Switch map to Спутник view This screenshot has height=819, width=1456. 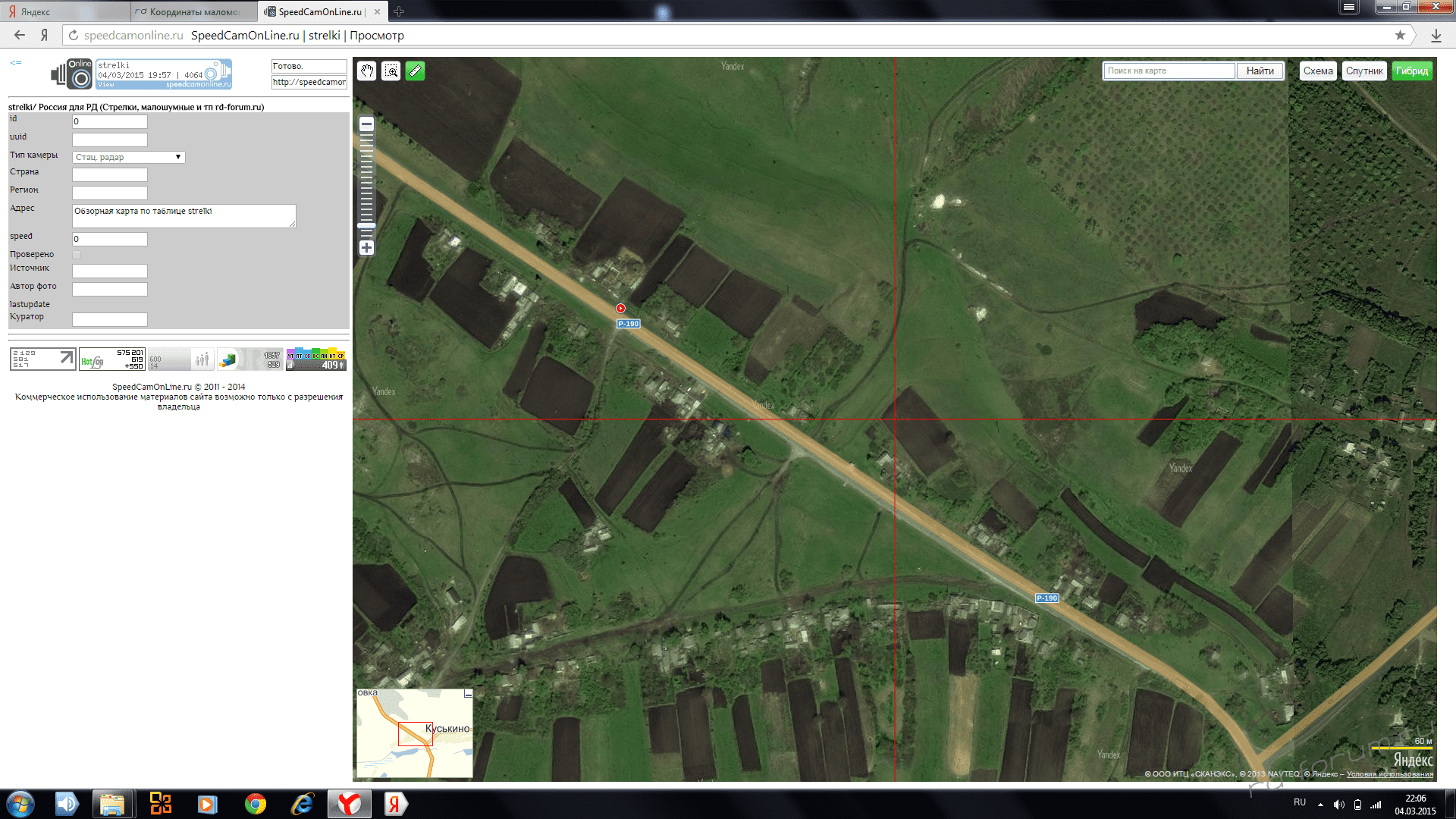(1364, 71)
